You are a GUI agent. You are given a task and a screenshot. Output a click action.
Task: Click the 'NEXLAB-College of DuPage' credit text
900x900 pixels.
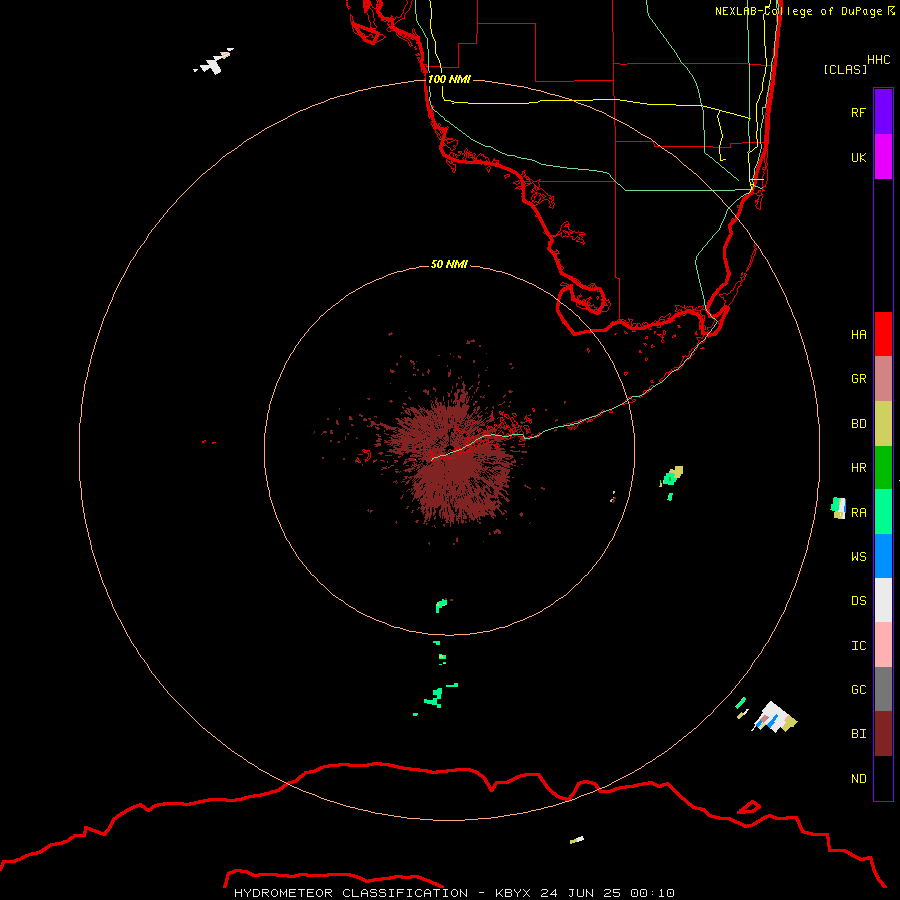click(x=798, y=11)
